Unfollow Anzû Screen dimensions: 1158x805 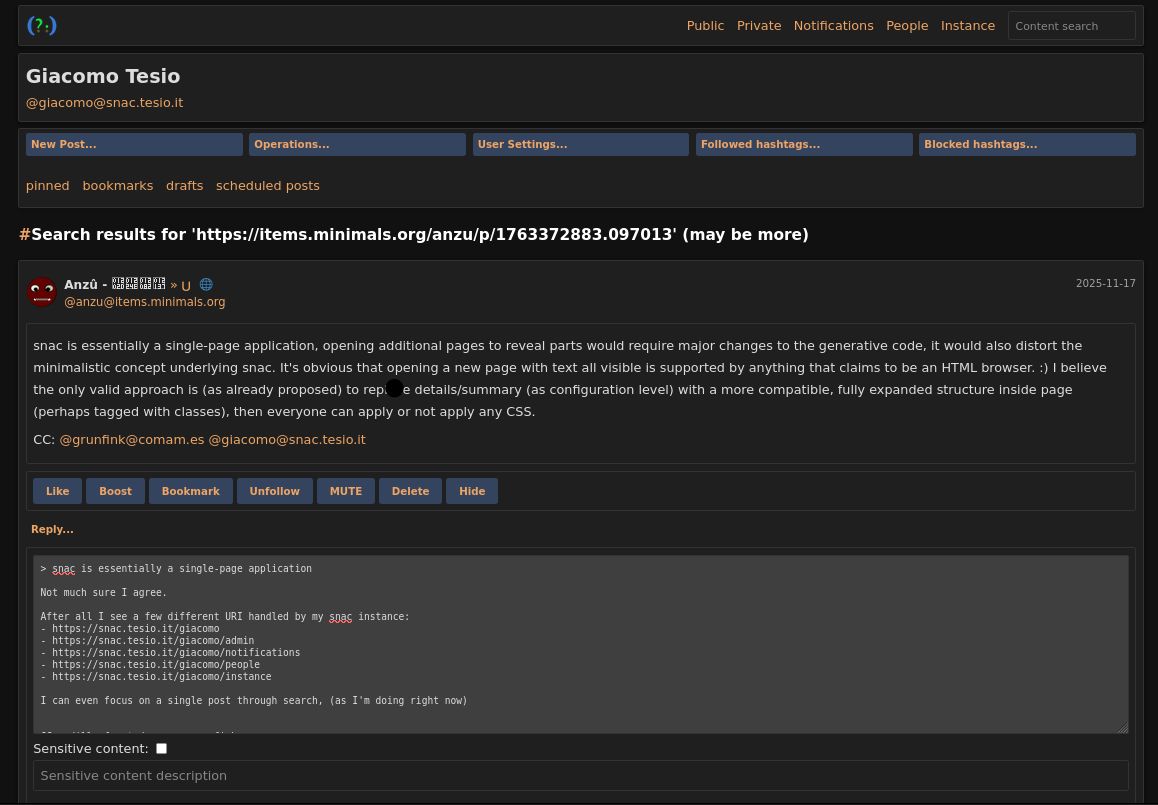[x=274, y=491]
